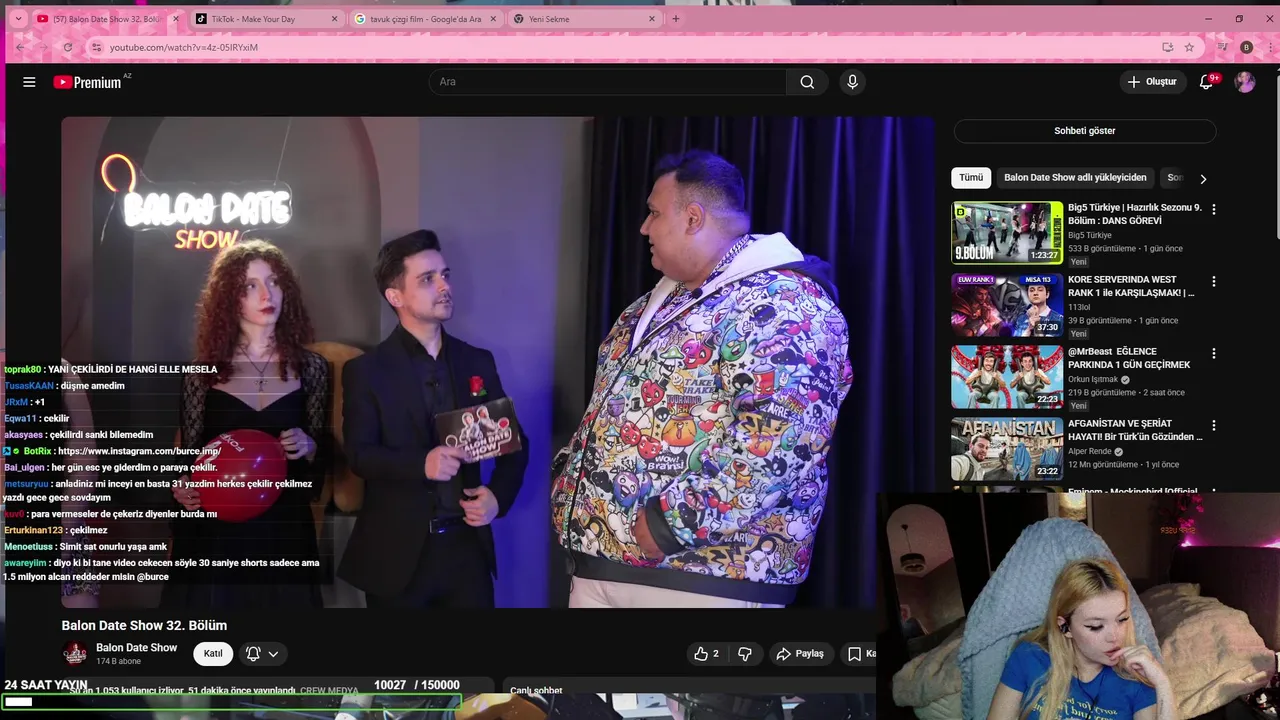
Task: Open AFGANİSTAN VE ŞERİAT video thumbnail
Action: click(1007, 449)
